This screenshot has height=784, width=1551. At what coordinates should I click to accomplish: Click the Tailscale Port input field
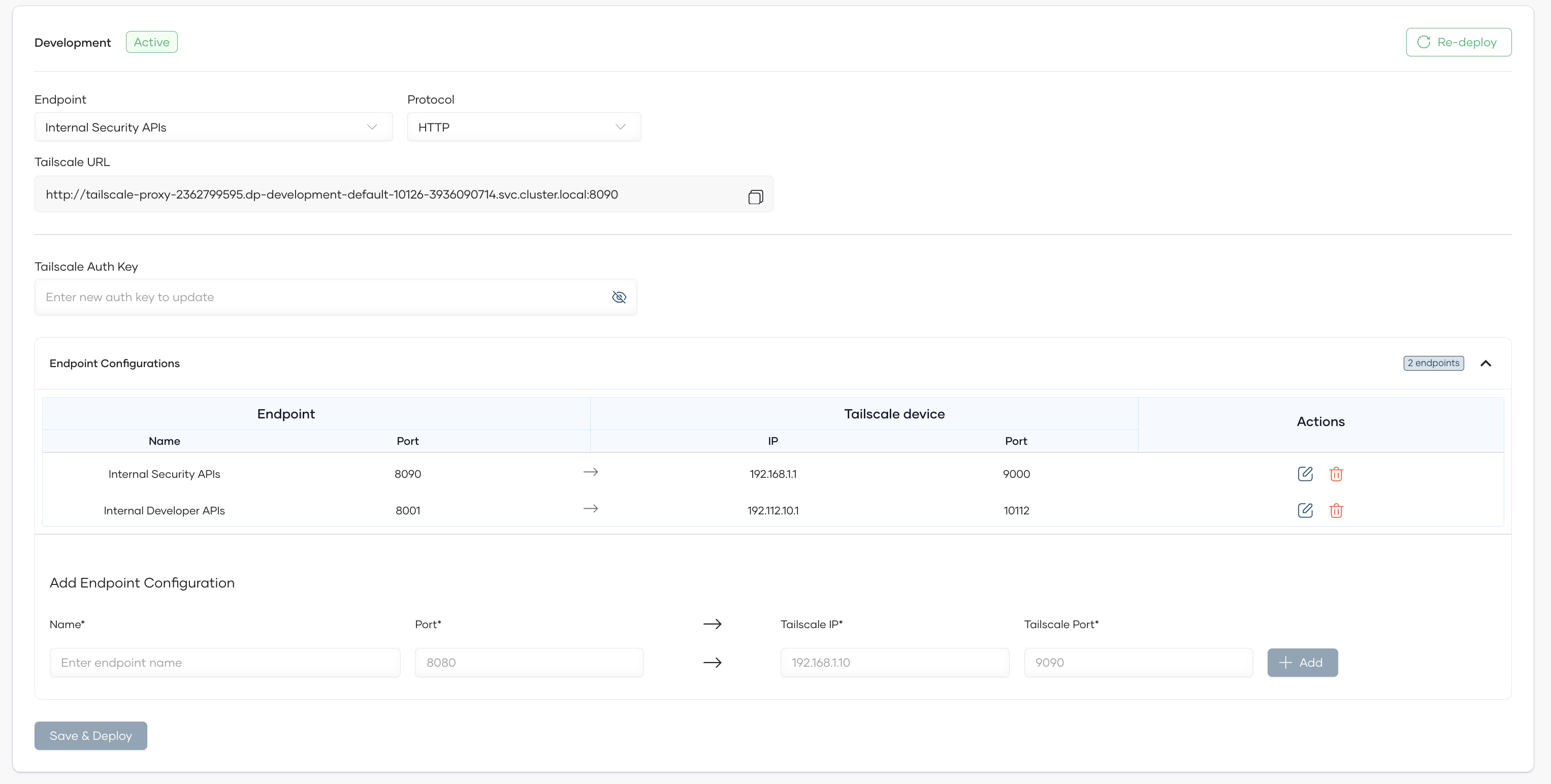pos(1138,662)
